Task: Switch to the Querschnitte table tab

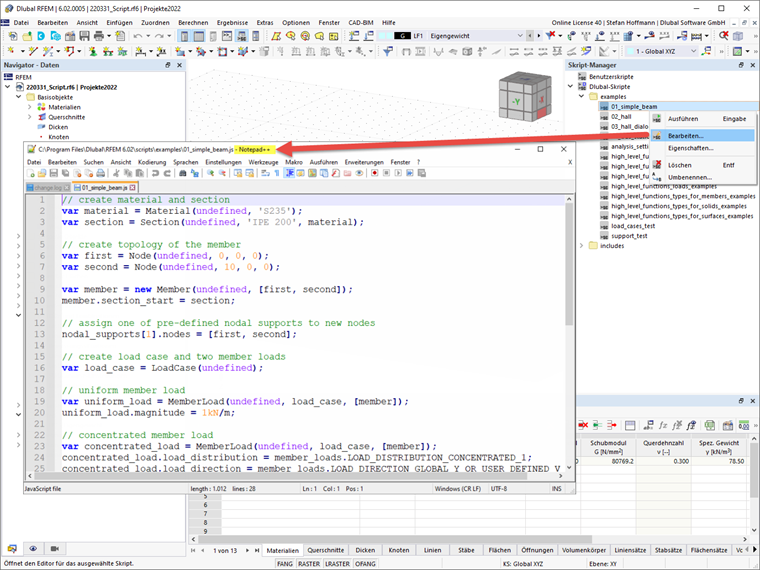Action: click(326, 550)
